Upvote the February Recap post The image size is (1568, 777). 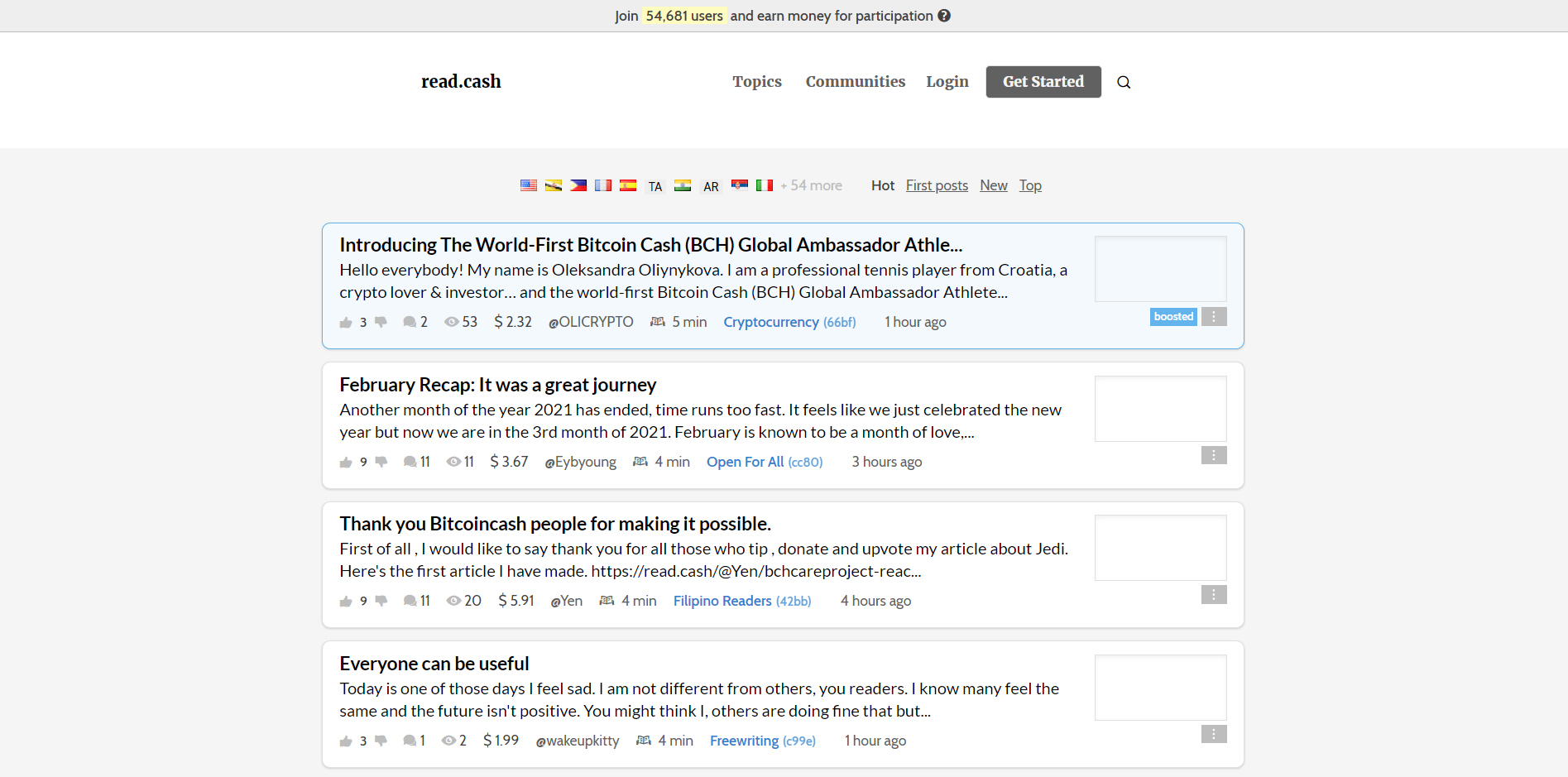pos(346,462)
